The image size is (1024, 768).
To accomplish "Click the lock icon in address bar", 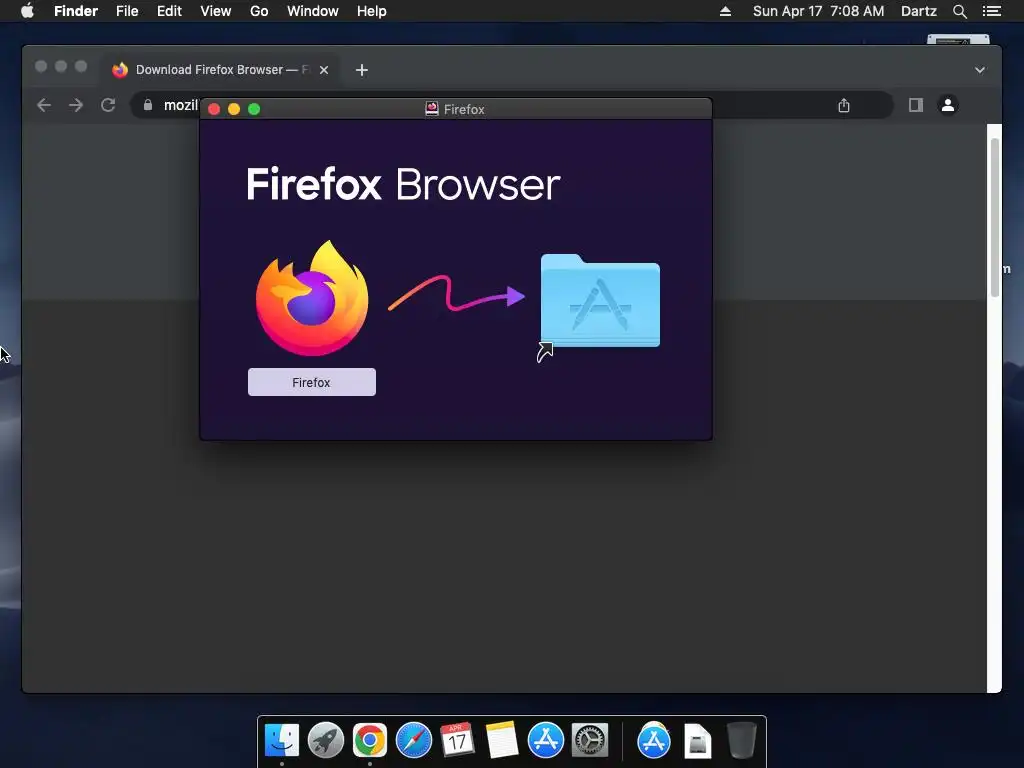I will (x=148, y=105).
